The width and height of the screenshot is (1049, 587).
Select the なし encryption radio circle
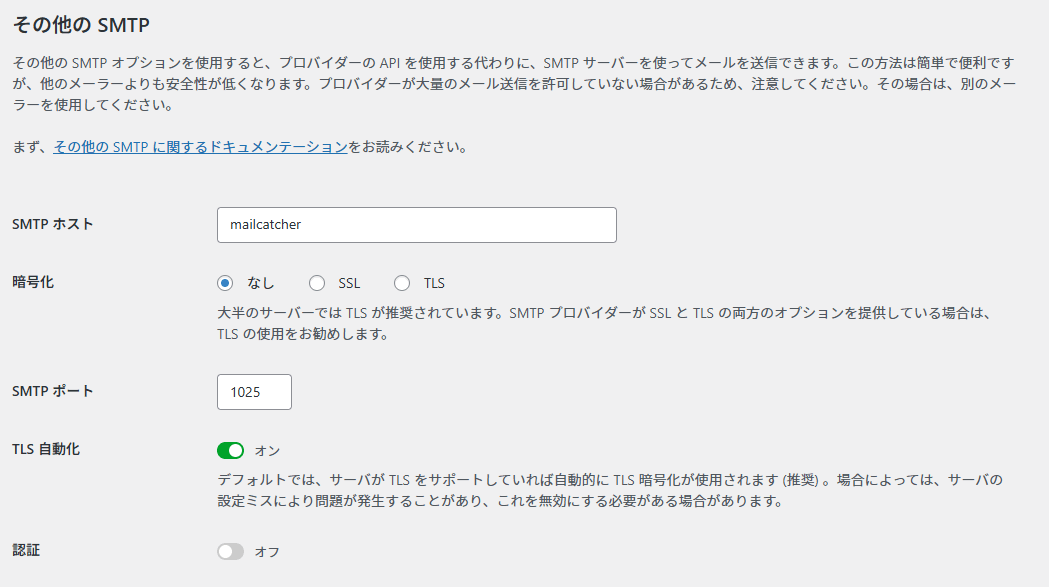point(225,283)
